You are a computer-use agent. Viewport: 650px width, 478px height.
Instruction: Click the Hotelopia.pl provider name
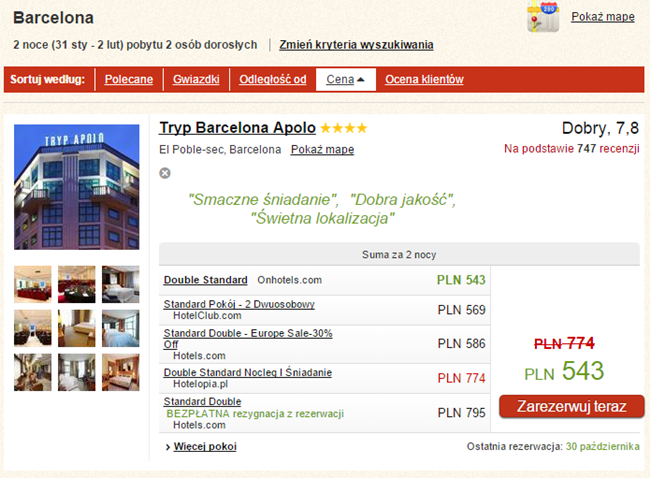tap(201, 384)
